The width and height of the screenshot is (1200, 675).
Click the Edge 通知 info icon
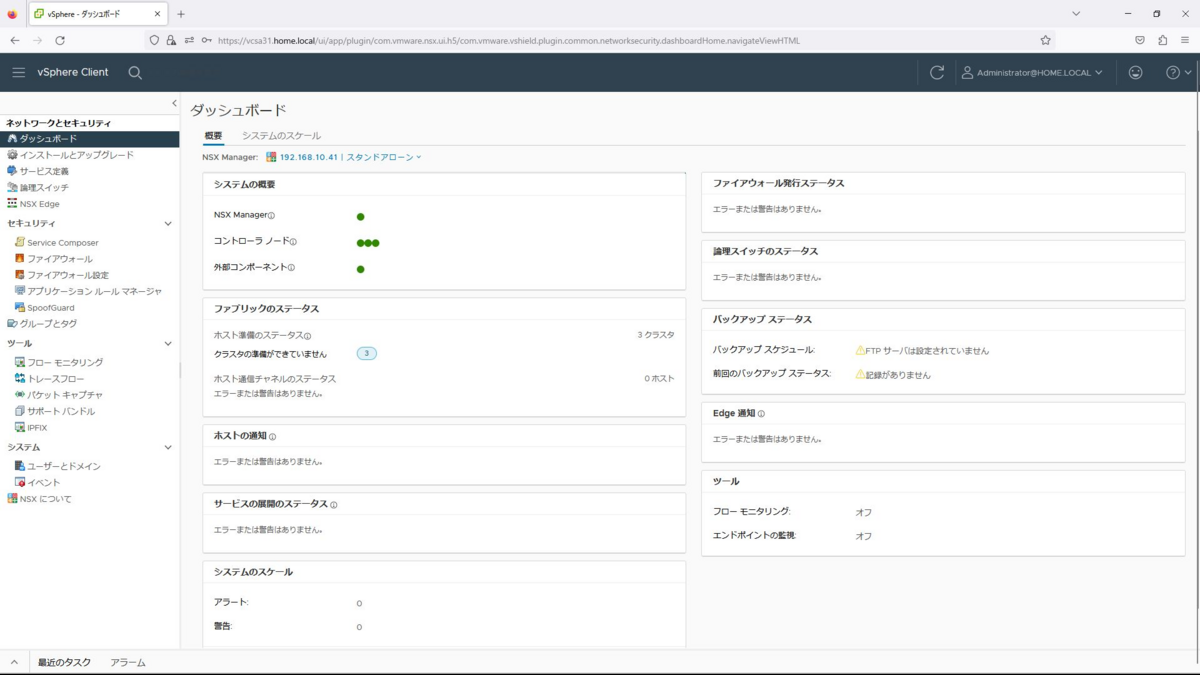[761, 414]
